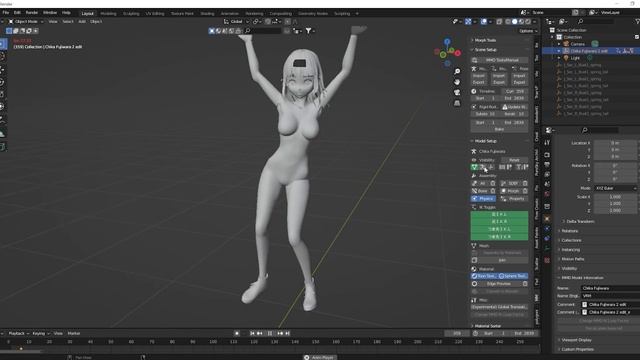The image size is (640, 360).
Task: Click the Property assembly button
Action: (x=514, y=199)
